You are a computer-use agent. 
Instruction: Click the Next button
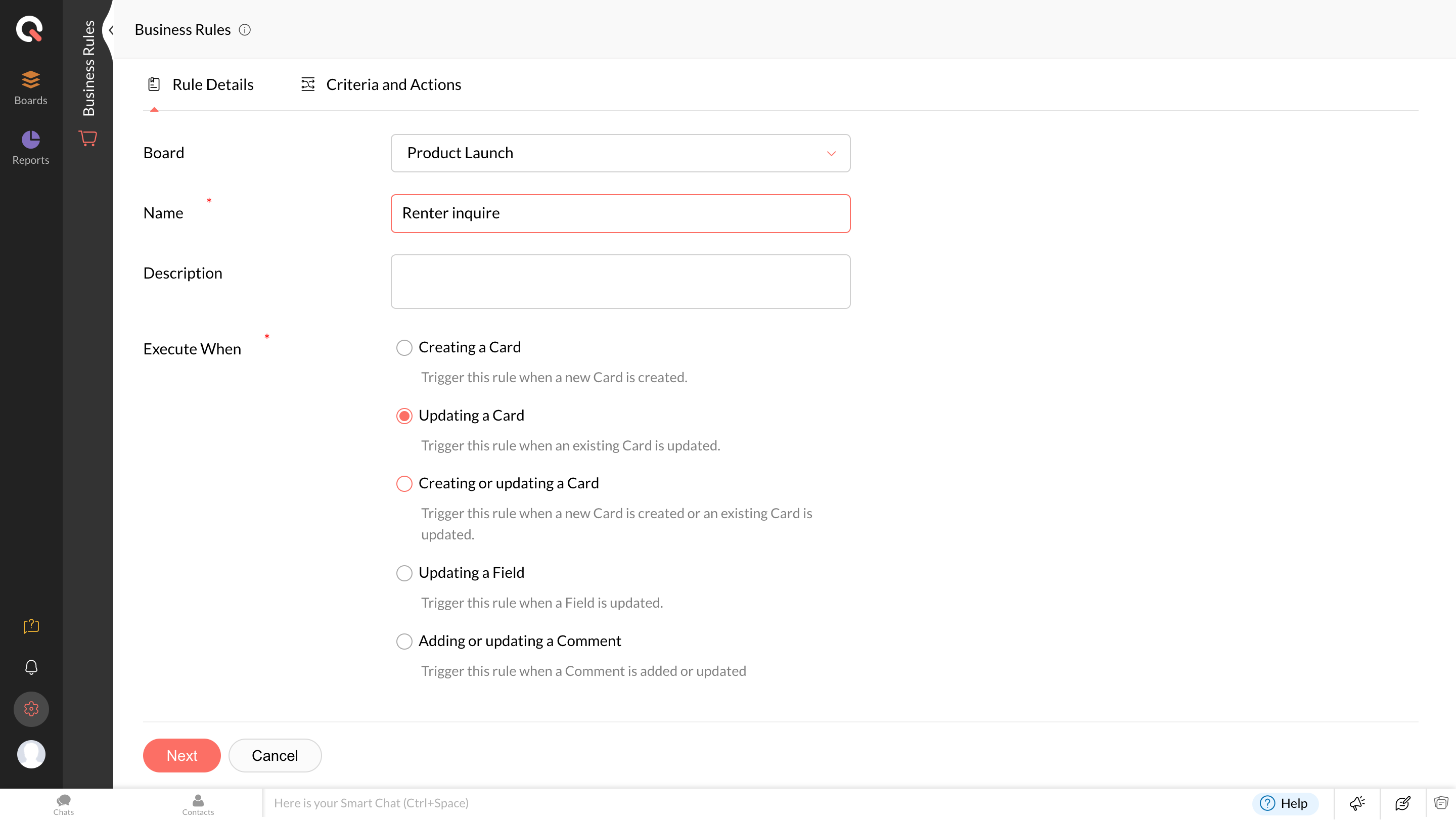tap(181, 755)
